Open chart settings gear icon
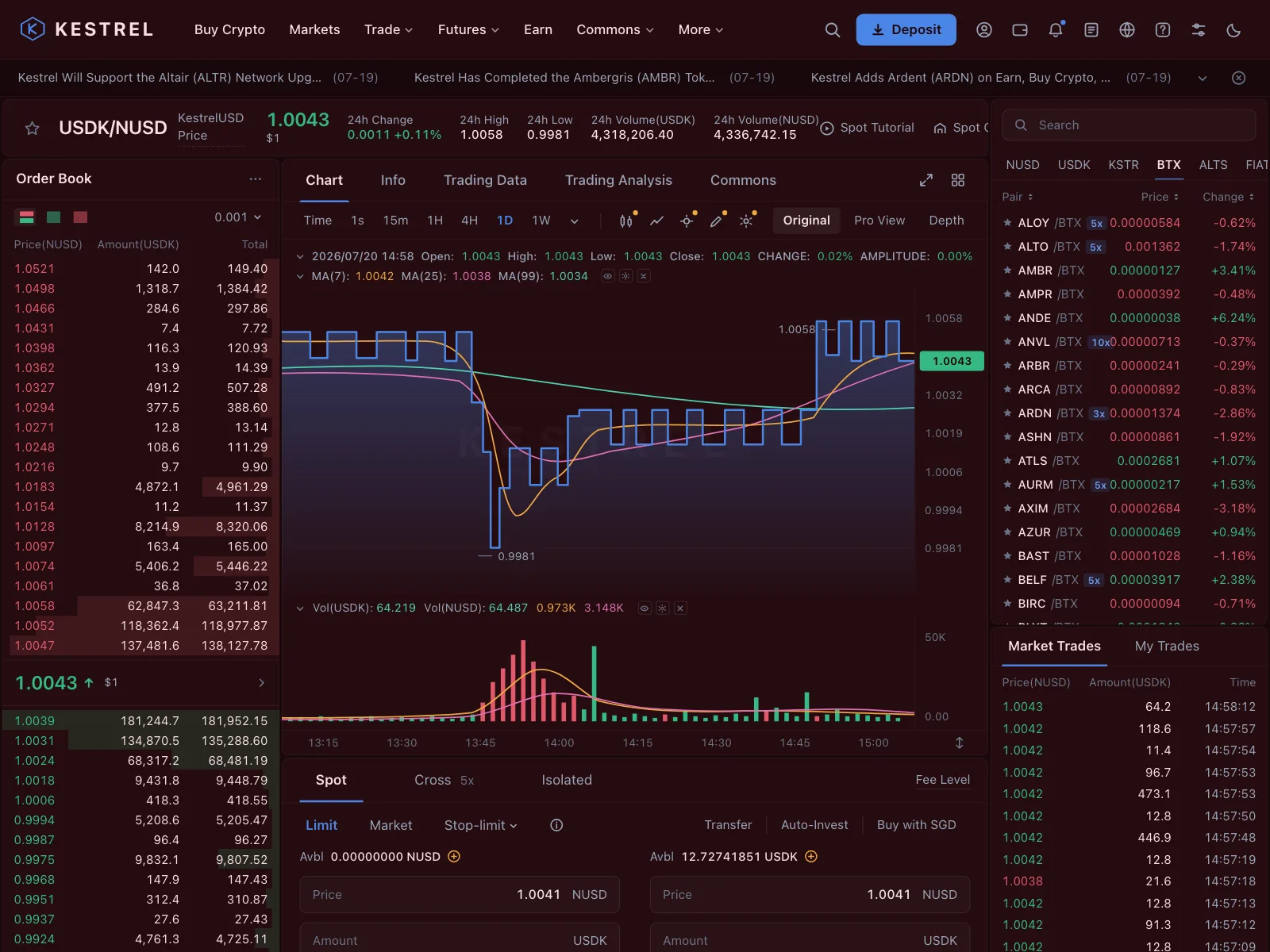Image resolution: width=1270 pixels, height=952 pixels. click(x=747, y=221)
